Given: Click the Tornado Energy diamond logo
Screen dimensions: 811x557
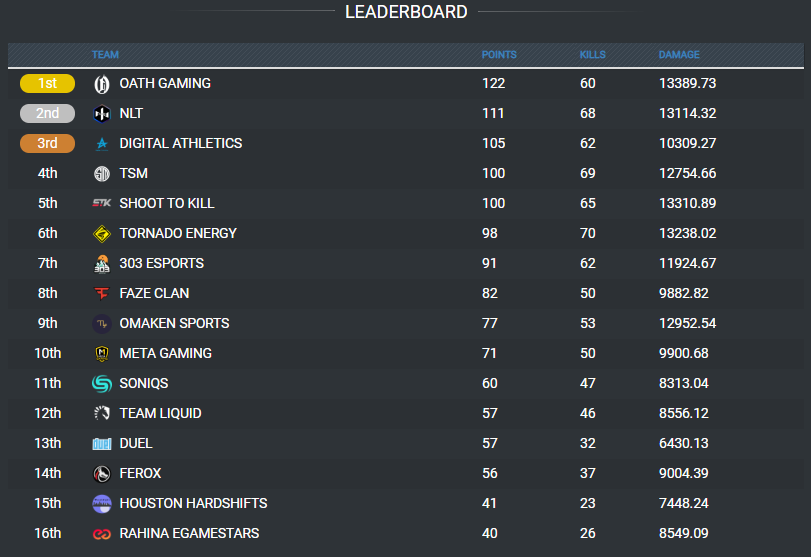Looking at the screenshot, I should 102,234.
